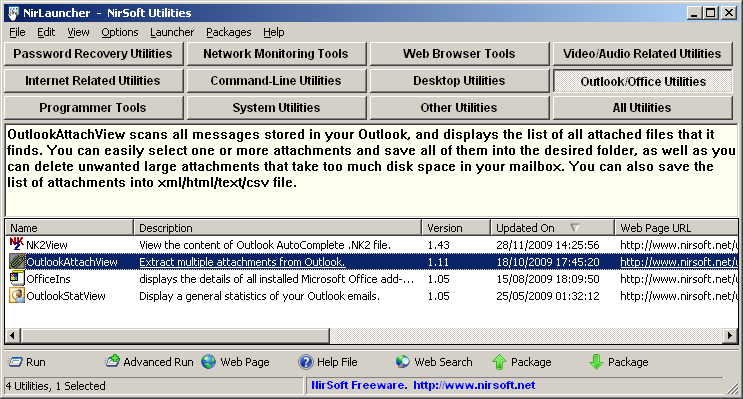Click the NirLauncher title bar icon
The image size is (743, 399).
(13, 13)
